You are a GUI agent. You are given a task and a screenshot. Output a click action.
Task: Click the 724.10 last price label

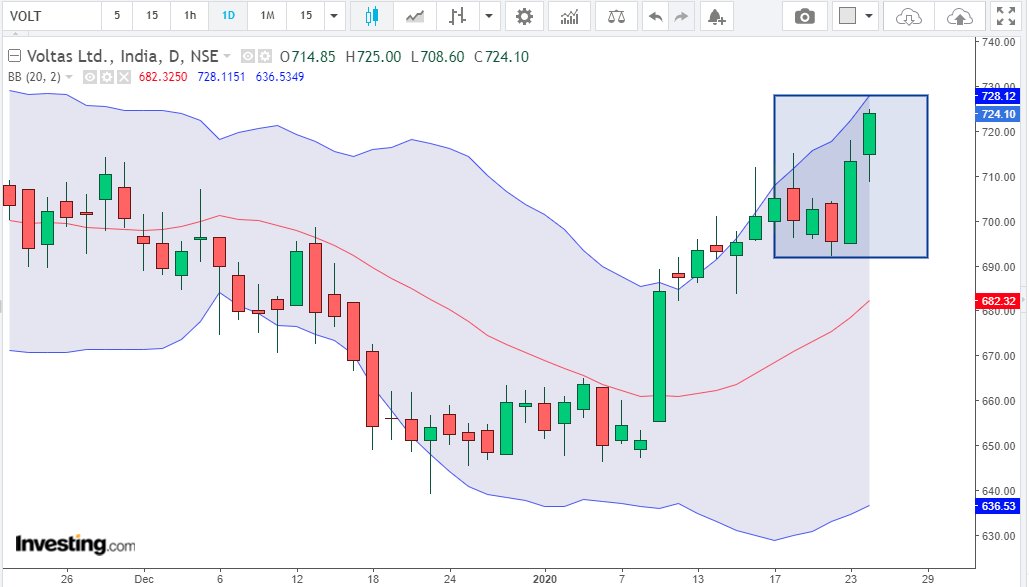point(998,114)
